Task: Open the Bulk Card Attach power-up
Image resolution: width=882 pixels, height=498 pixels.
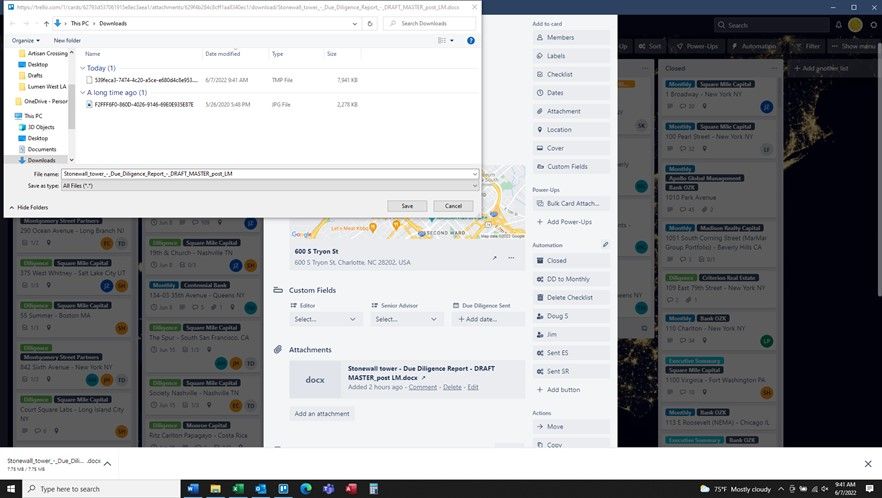Action: tap(571, 203)
